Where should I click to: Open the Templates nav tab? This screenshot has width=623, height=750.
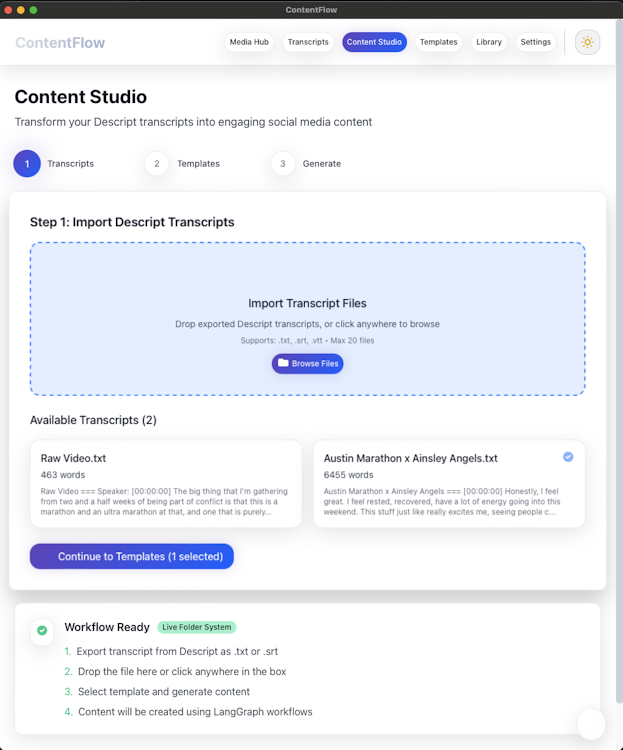pyautogui.click(x=438, y=42)
